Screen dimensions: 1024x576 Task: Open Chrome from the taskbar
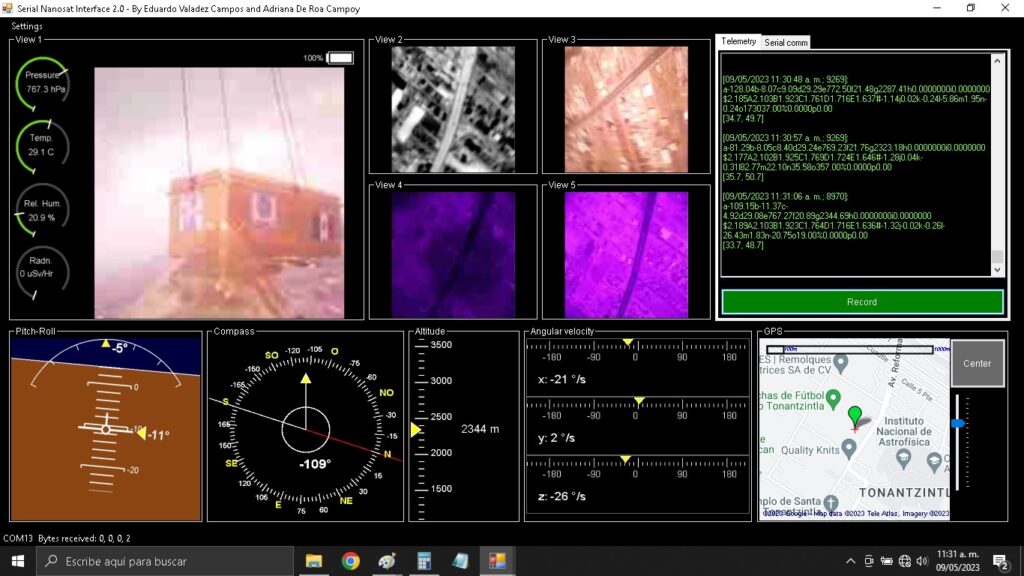click(x=350, y=561)
